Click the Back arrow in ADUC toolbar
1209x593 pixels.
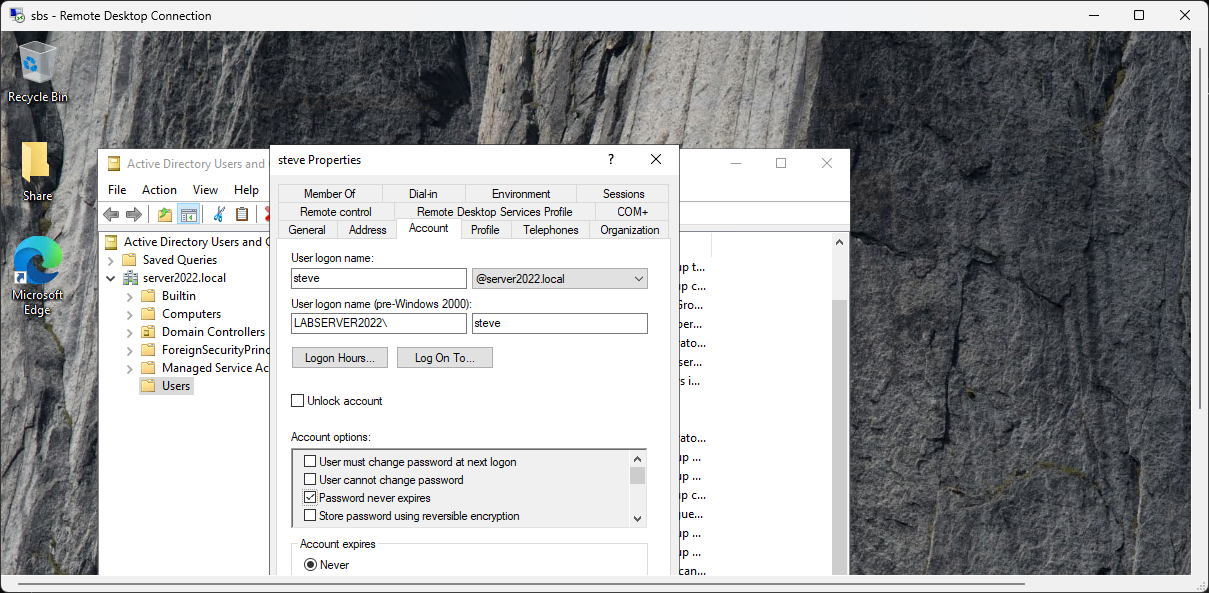[x=111, y=214]
